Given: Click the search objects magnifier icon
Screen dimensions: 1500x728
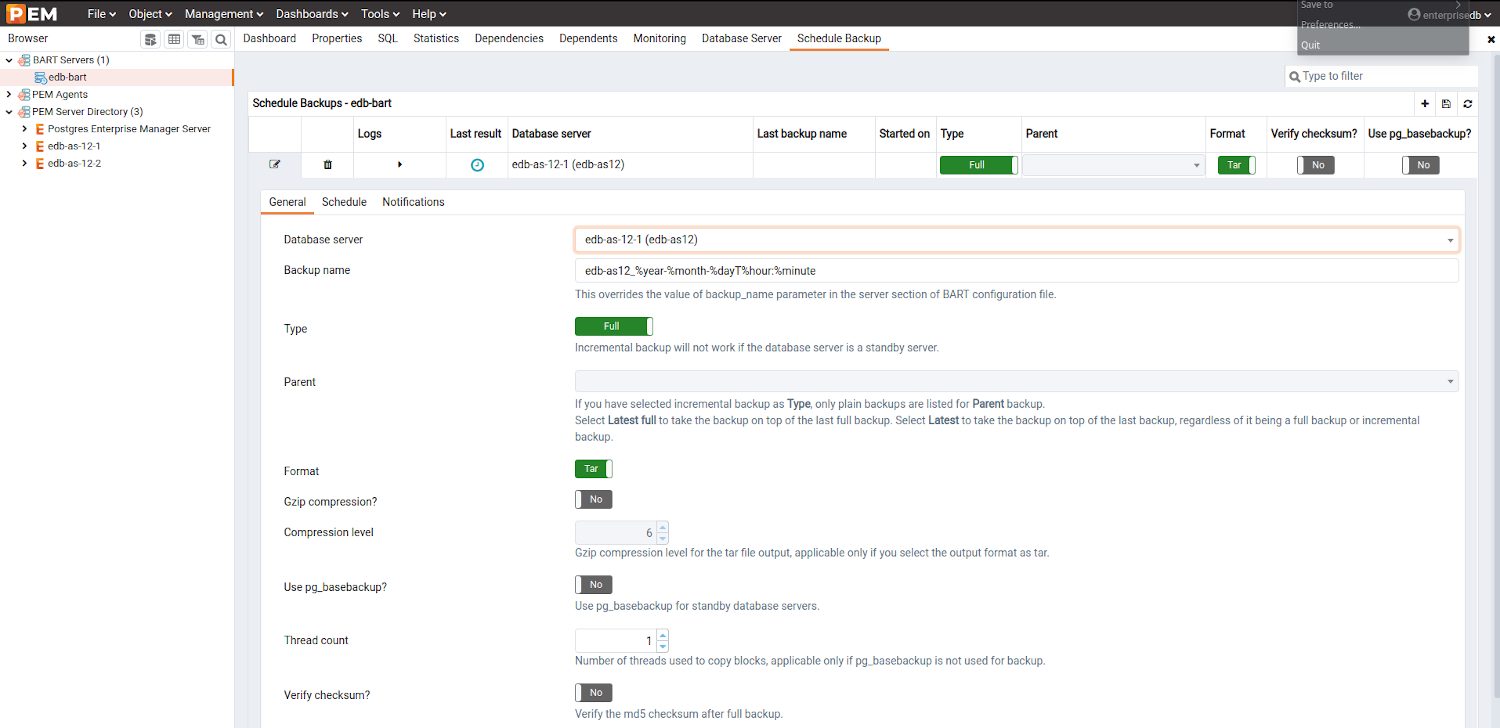Looking at the screenshot, I should click(221, 39).
